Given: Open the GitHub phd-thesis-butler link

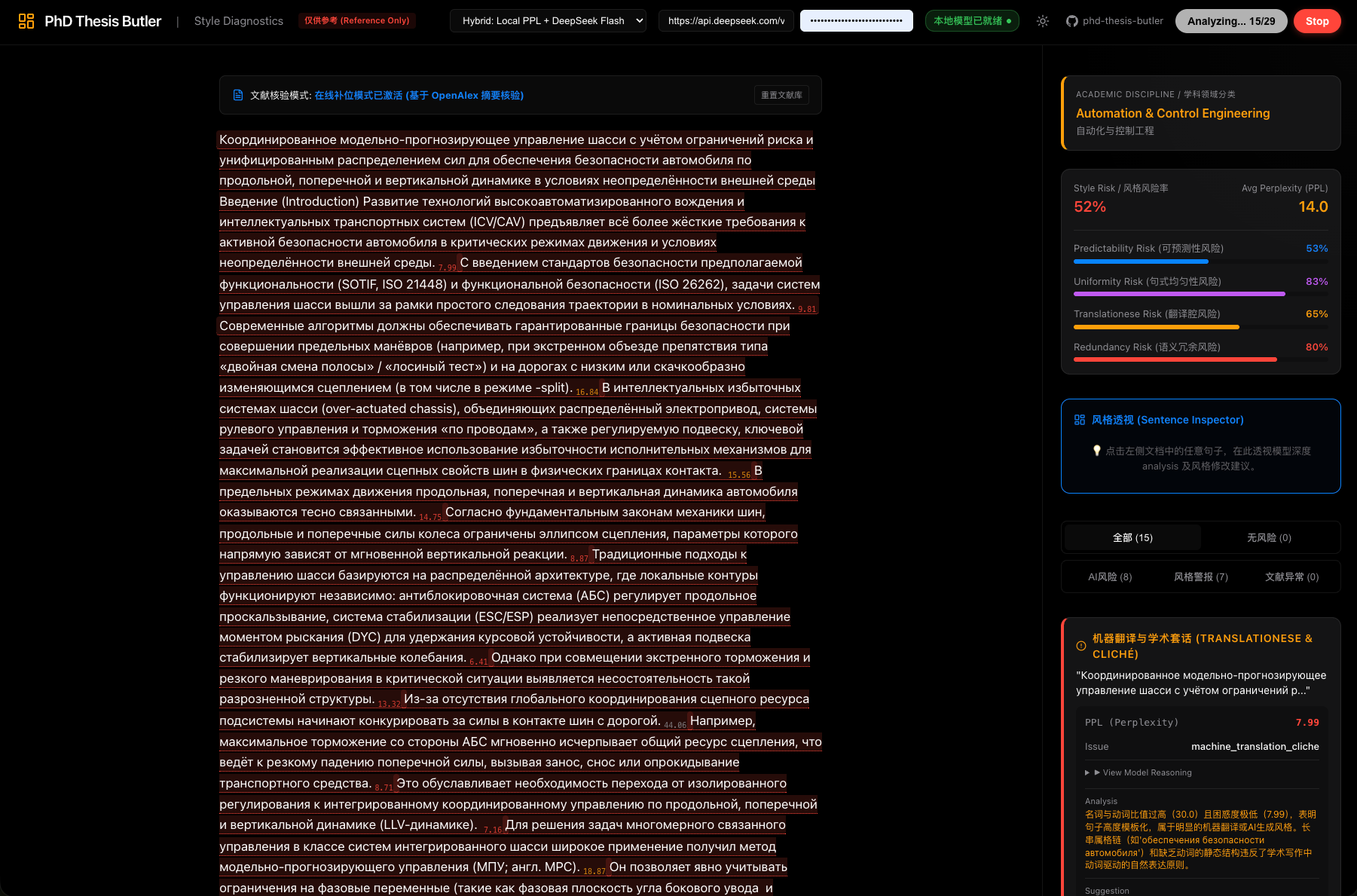Looking at the screenshot, I should coord(1114,21).
